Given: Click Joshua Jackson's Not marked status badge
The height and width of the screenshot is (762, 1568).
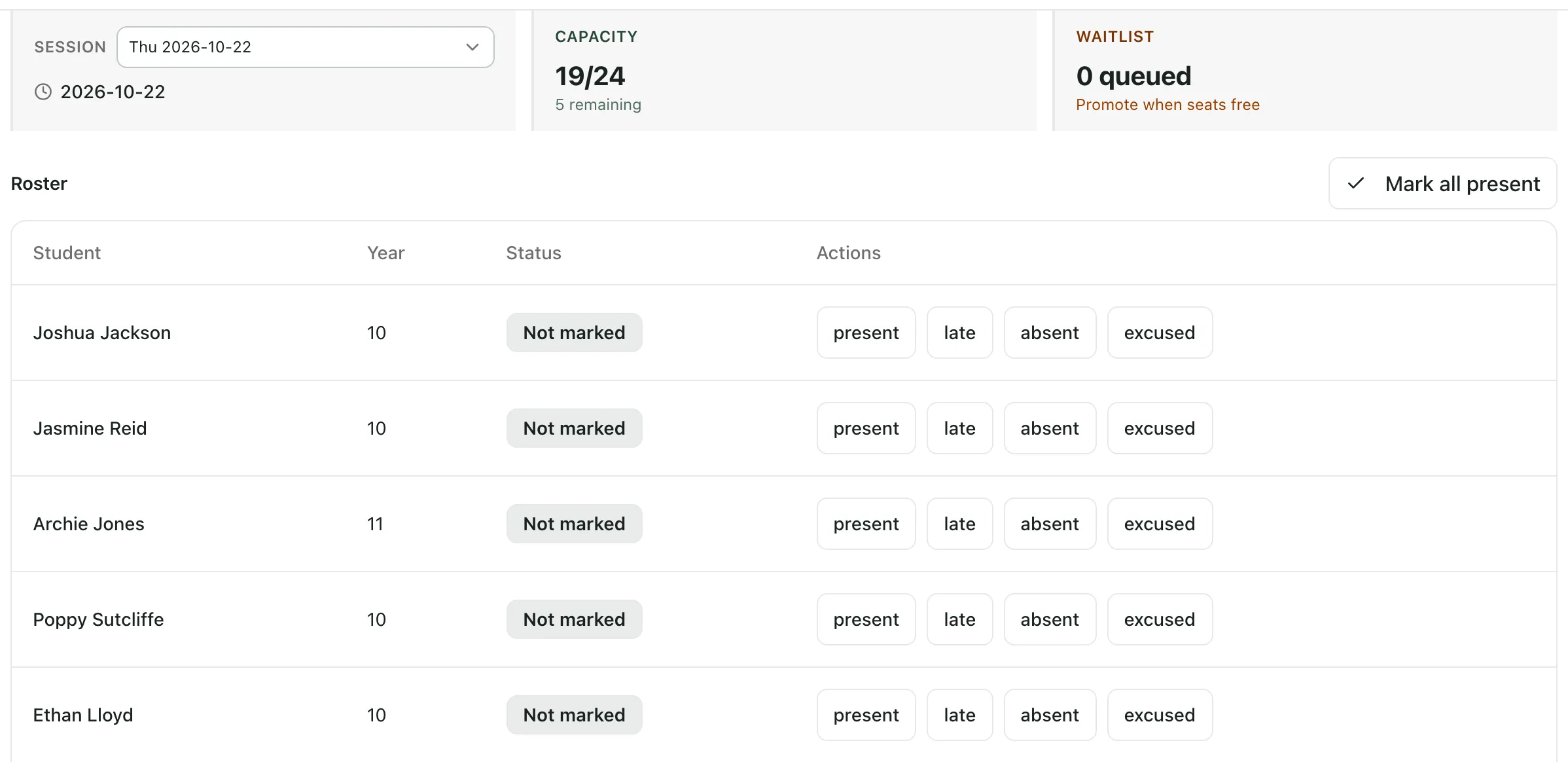Looking at the screenshot, I should point(574,333).
